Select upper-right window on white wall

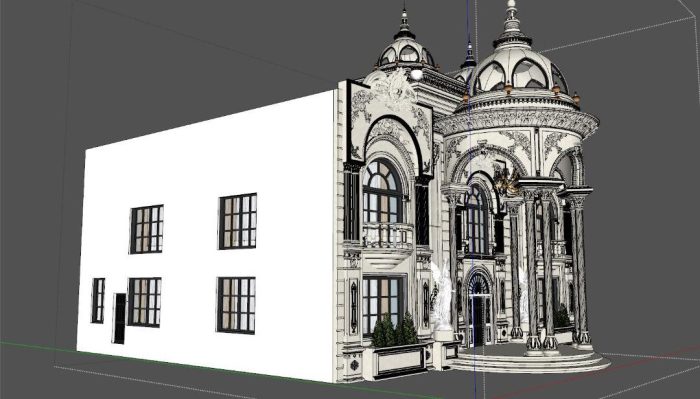pos(238,221)
